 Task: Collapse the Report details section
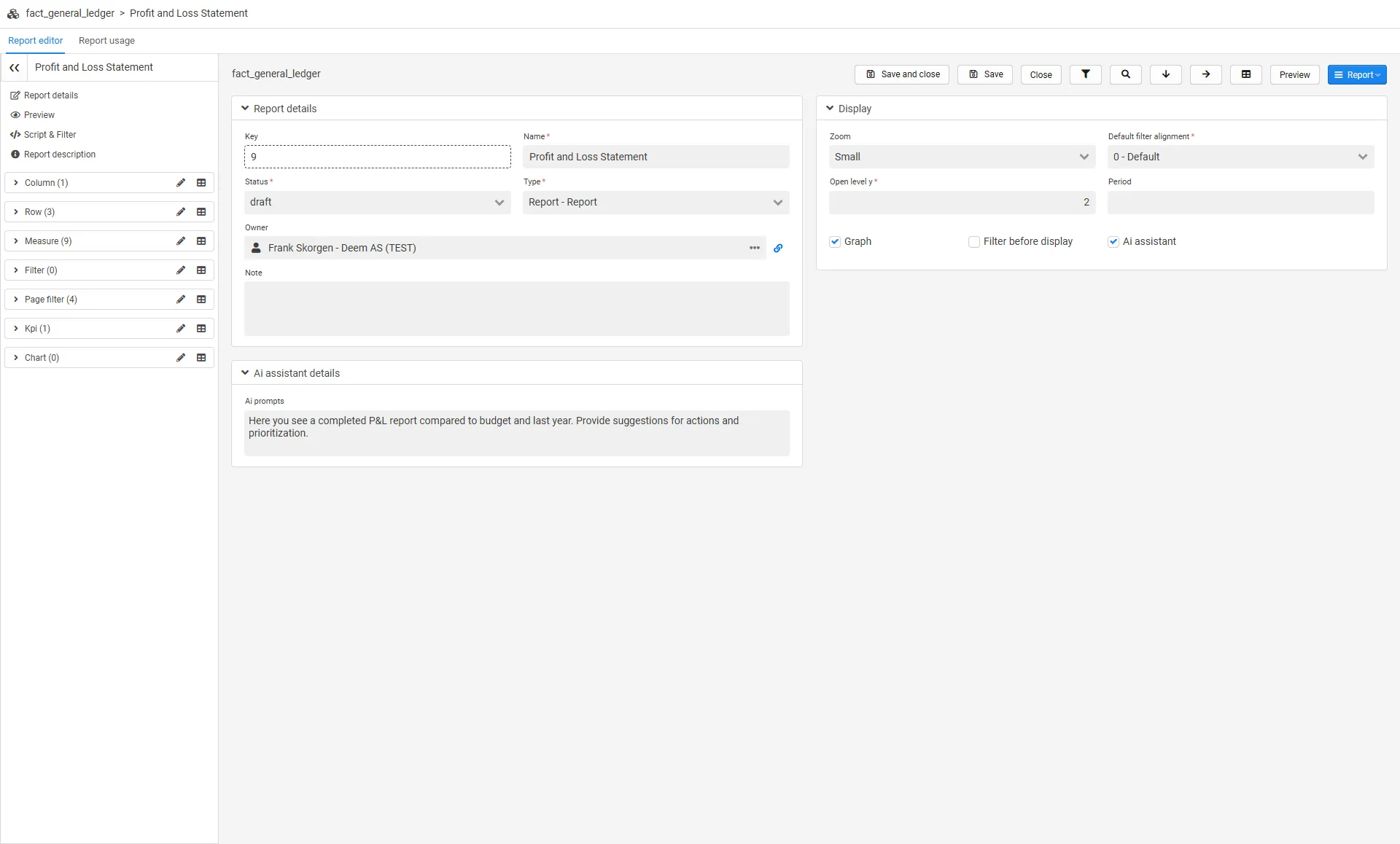pos(245,109)
